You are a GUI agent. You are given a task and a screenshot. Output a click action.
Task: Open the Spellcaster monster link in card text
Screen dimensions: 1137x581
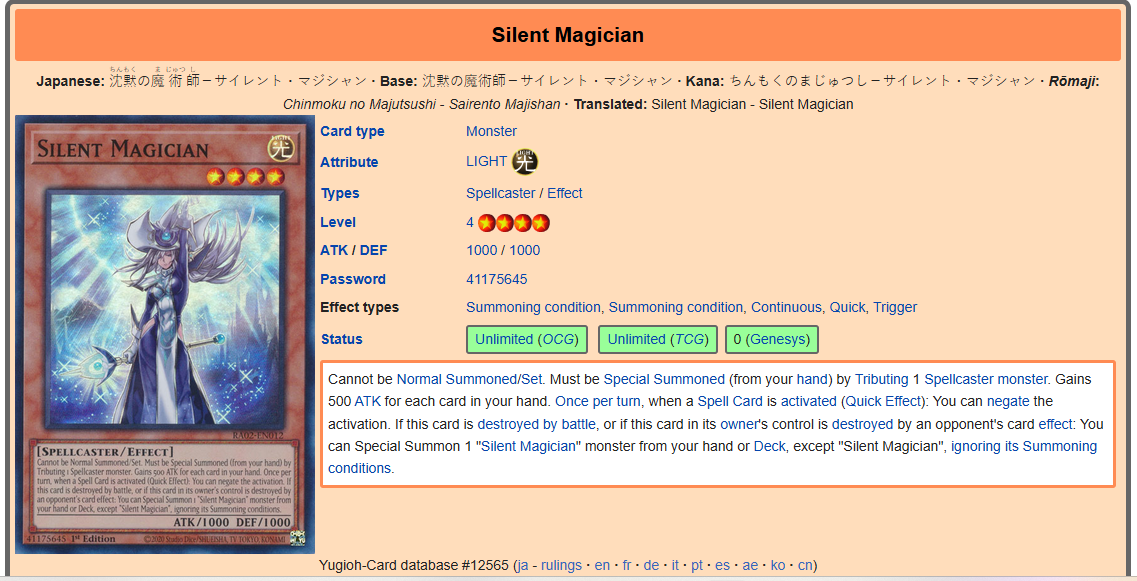coord(986,379)
